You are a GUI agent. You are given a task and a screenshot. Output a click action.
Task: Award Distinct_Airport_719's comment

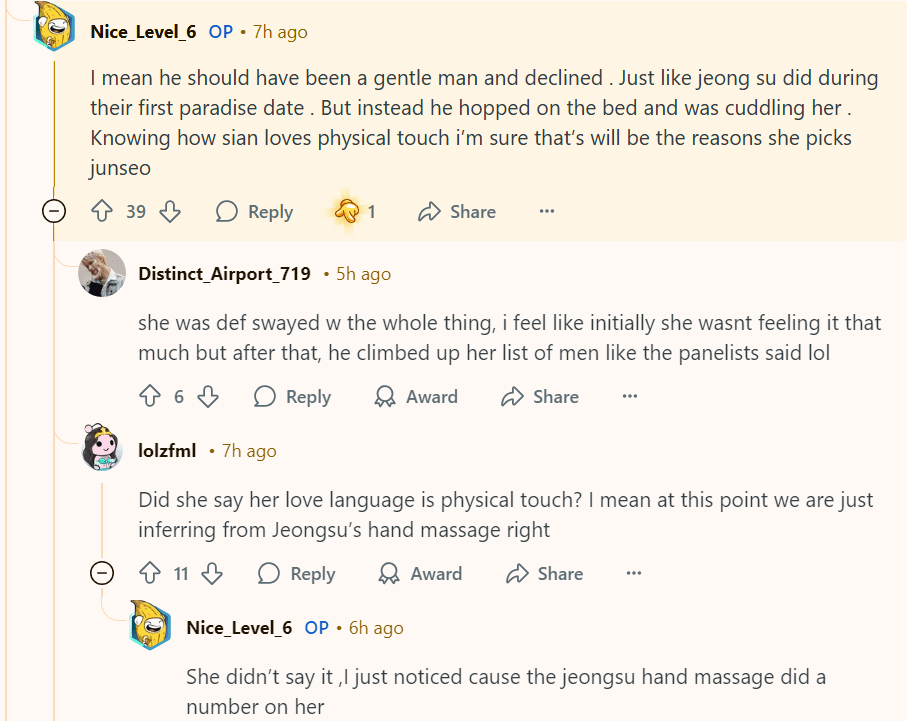click(416, 396)
